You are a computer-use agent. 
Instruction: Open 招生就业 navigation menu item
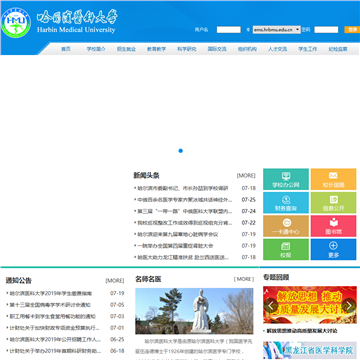(x=126, y=49)
